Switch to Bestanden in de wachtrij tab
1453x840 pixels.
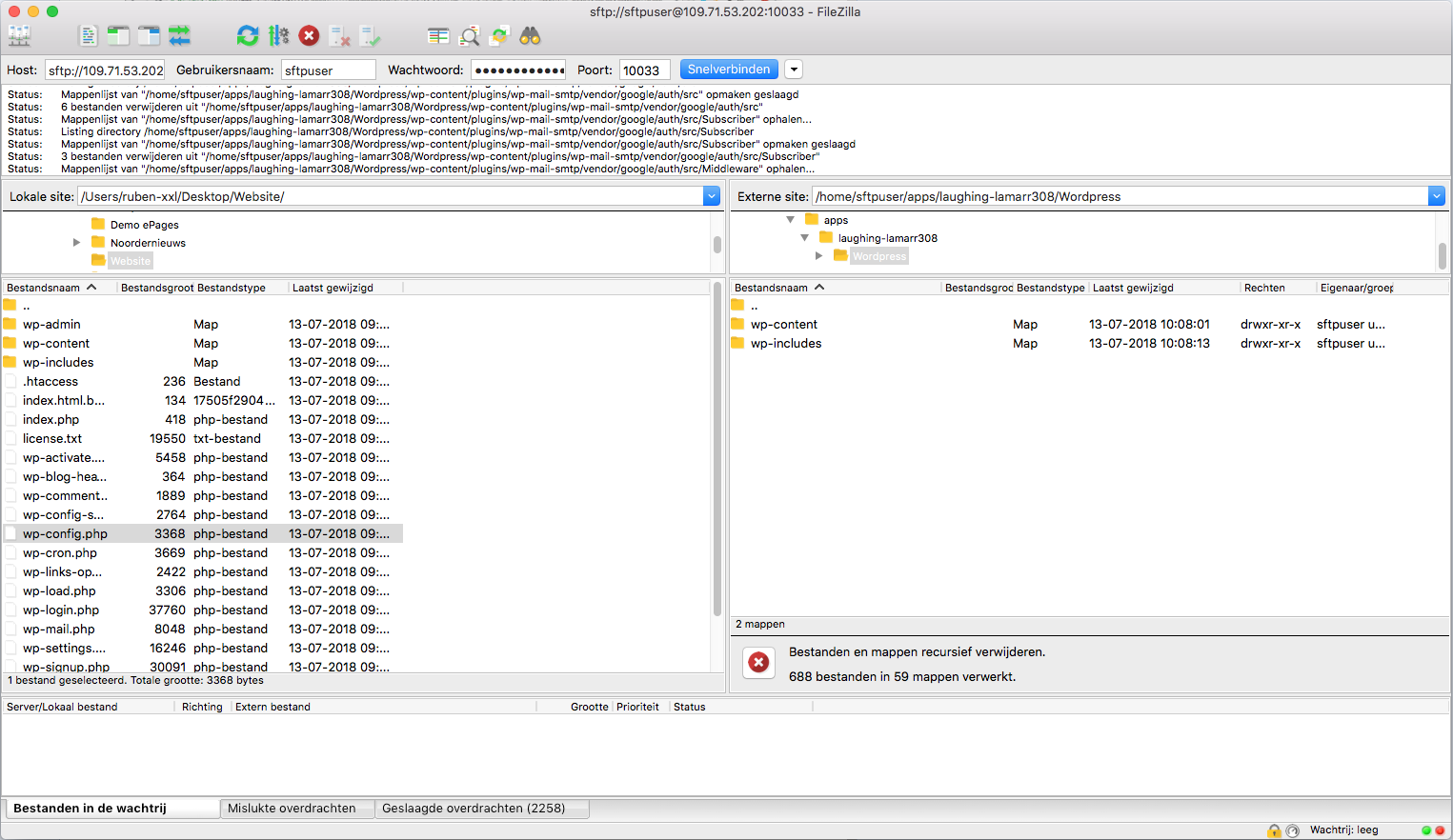(111, 809)
